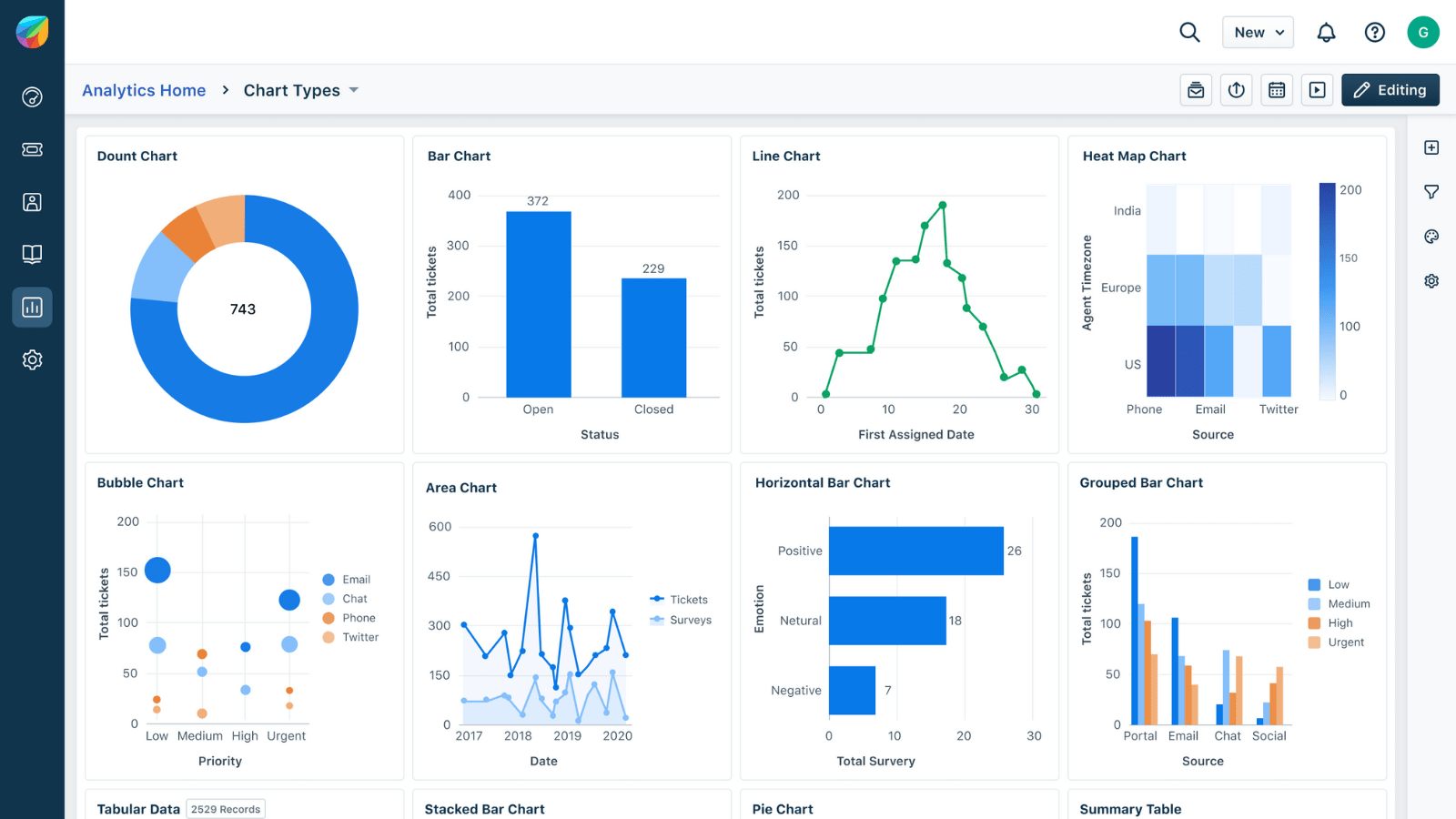Open the Analytics chart icon in sidebar

(x=32, y=307)
